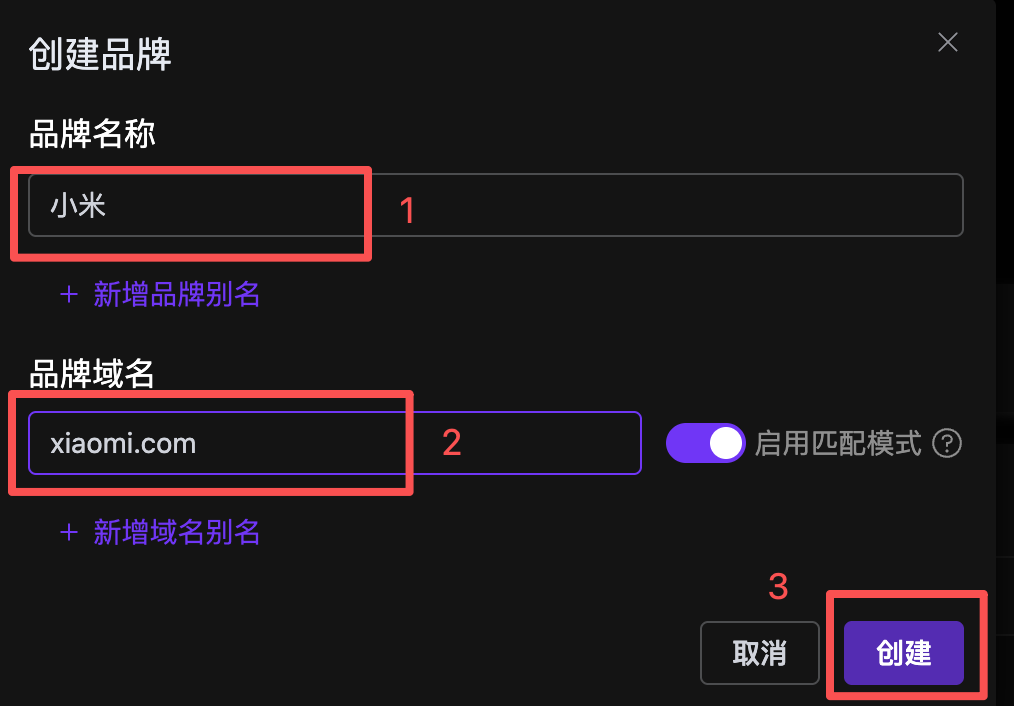Click the plus icon beside 新增域名别名
The width and height of the screenshot is (1014, 706).
pos(69,532)
